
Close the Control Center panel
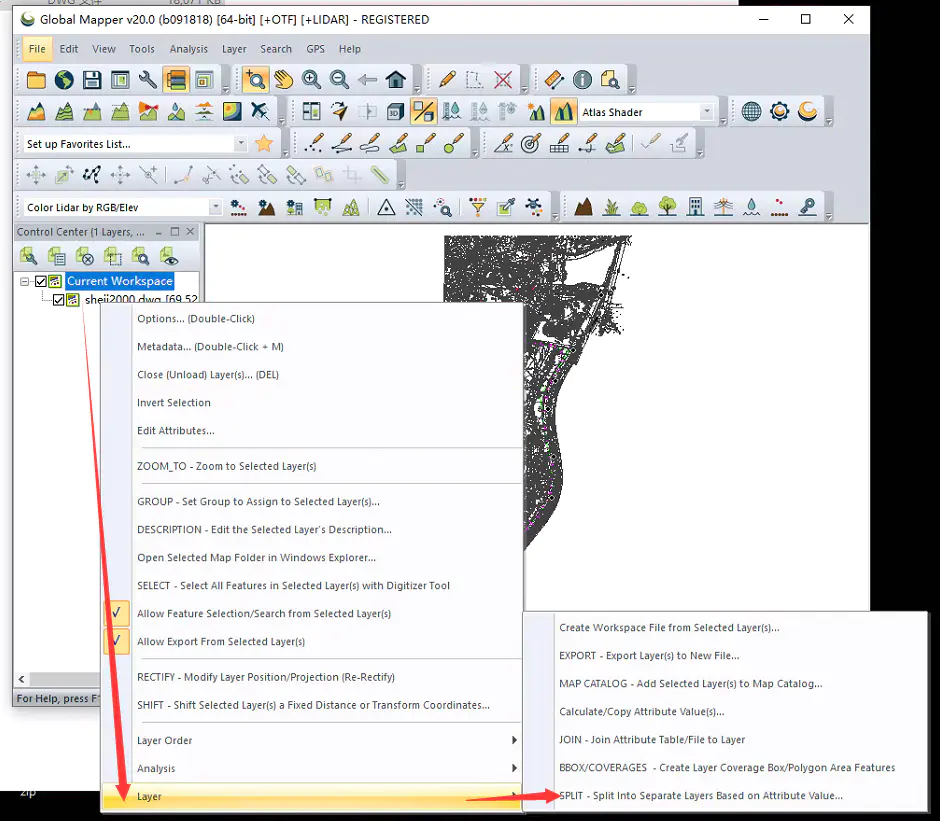click(190, 231)
